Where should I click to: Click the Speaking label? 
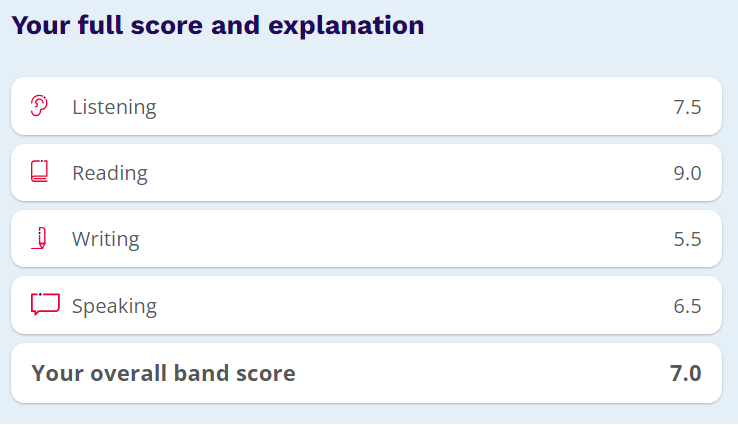click(x=114, y=306)
